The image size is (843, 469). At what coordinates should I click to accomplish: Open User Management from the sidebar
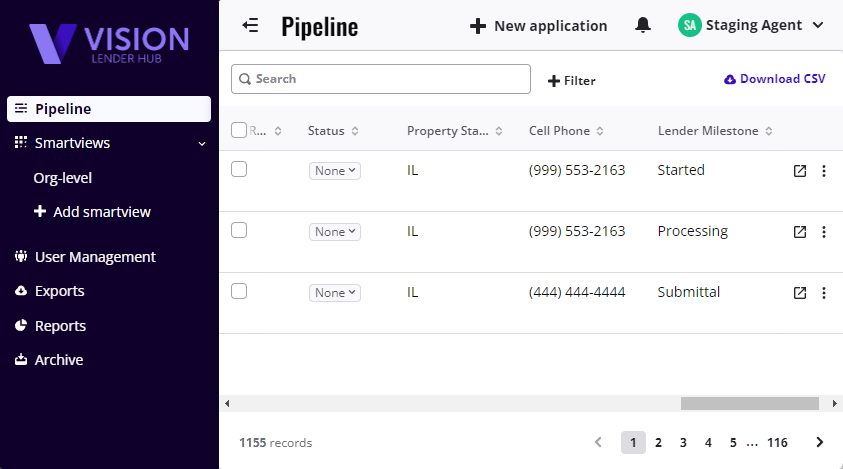[95, 257]
